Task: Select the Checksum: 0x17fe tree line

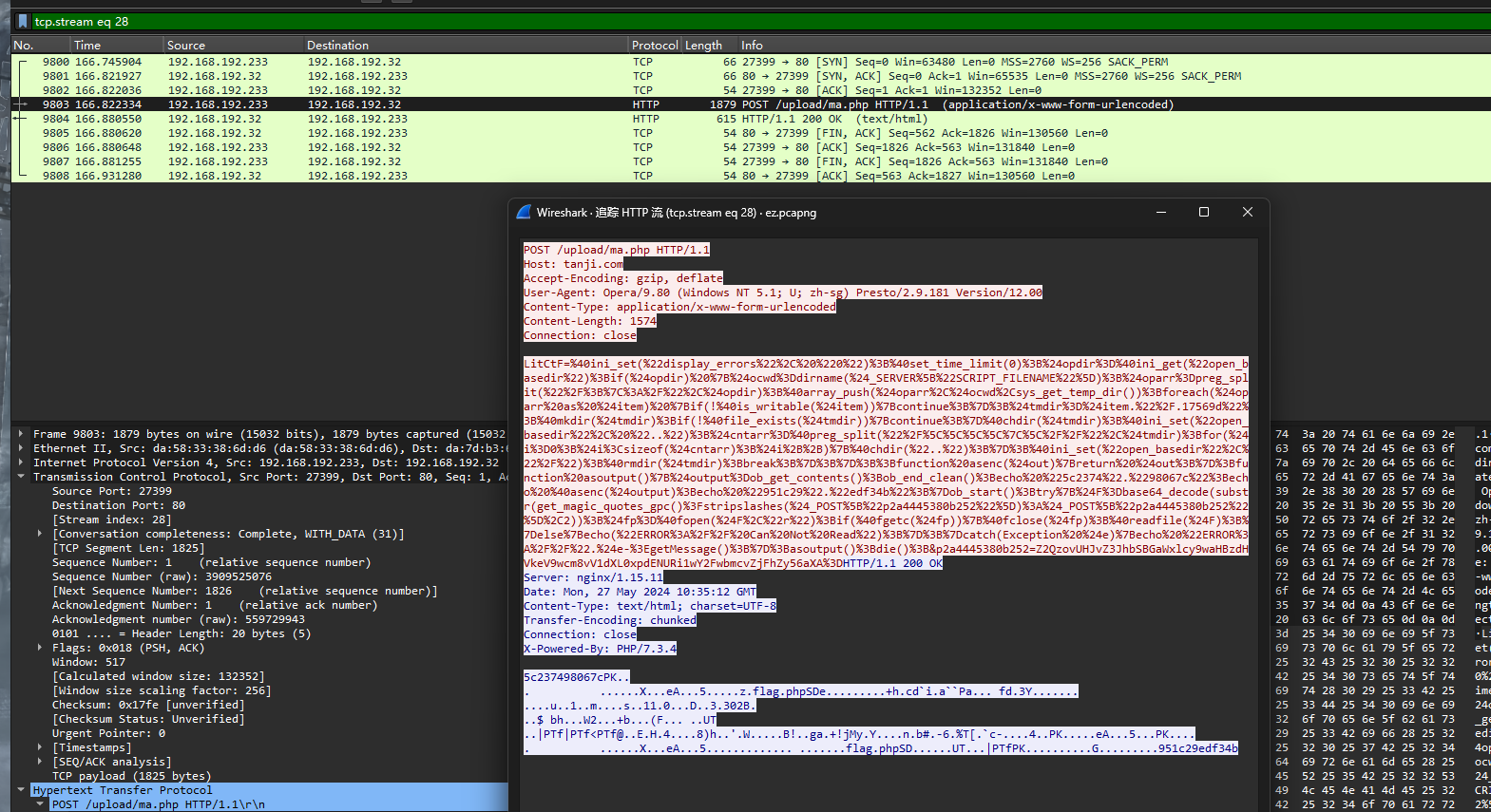Action: coord(148,705)
